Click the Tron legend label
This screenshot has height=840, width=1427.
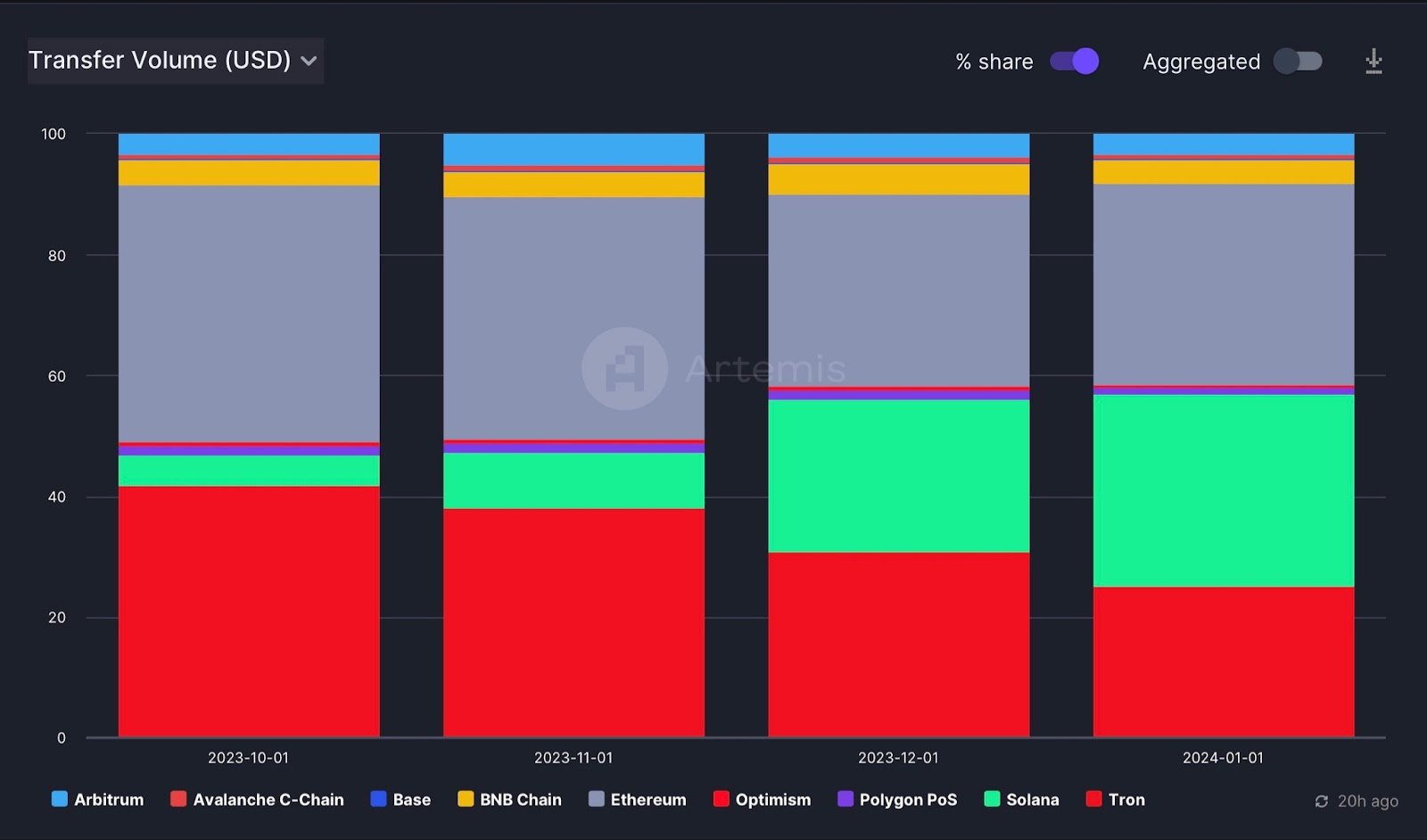point(1126,800)
